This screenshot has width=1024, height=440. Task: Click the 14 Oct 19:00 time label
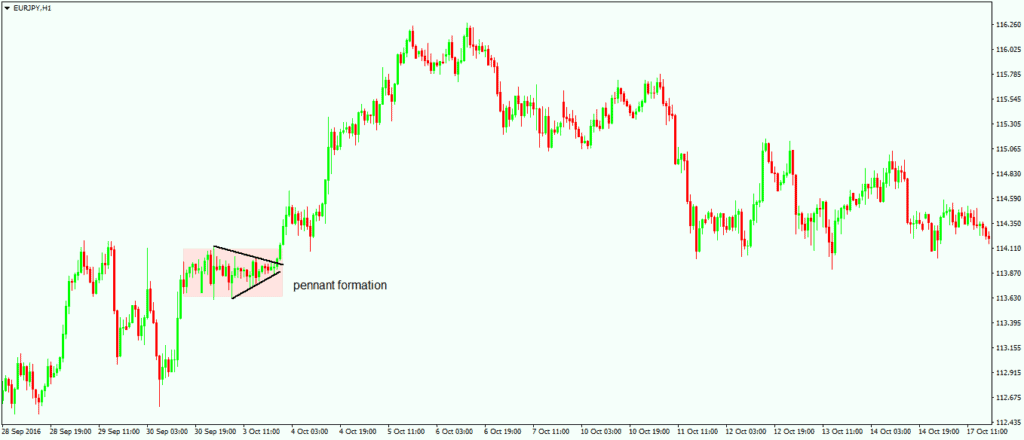[x=940, y=432]
